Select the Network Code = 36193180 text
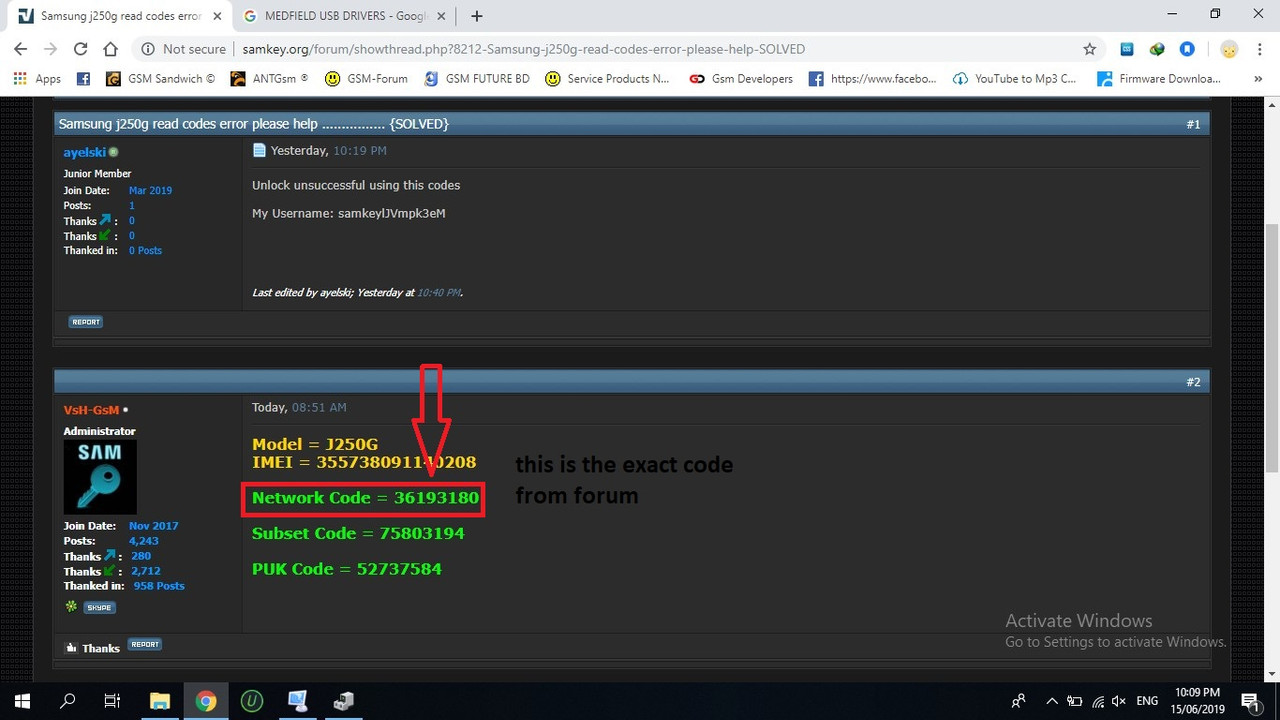 pyautogui.click(x=365, y=497)
